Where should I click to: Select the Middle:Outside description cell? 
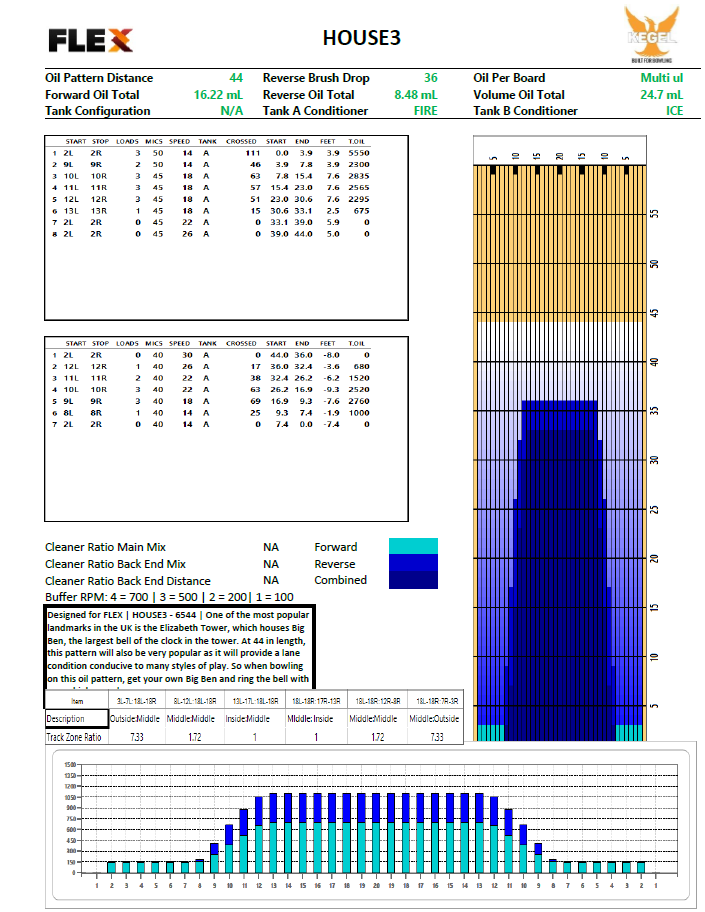click(x=434, y=719)
